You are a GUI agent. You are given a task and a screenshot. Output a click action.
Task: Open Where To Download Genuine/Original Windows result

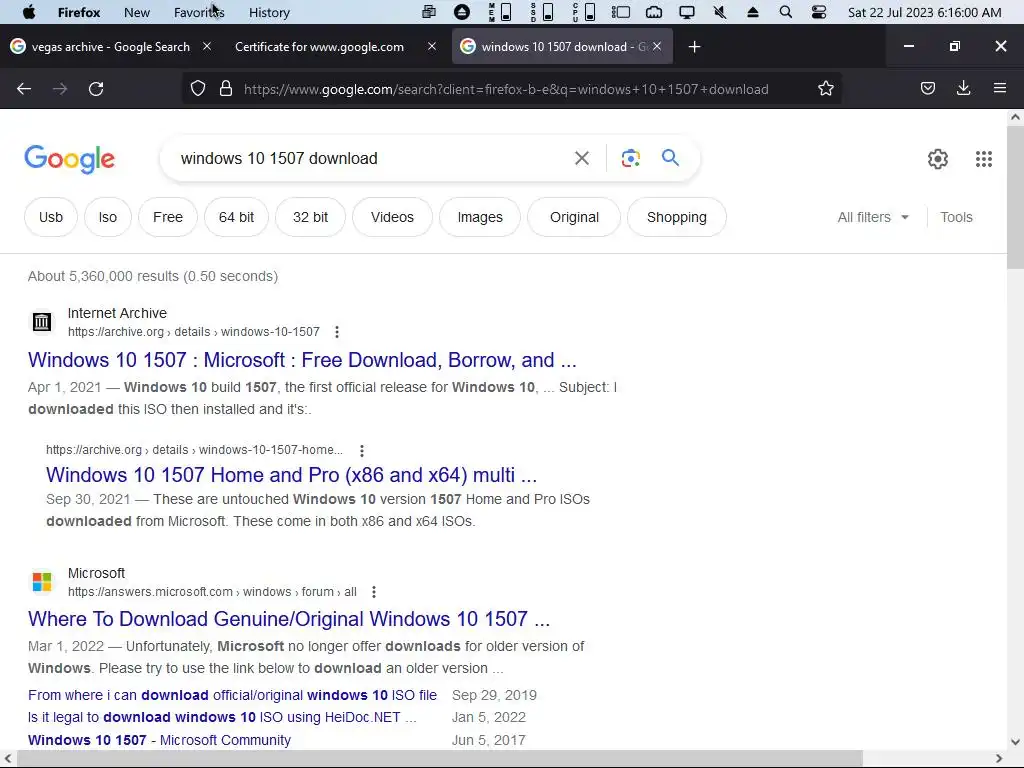[x=289, y=618]
